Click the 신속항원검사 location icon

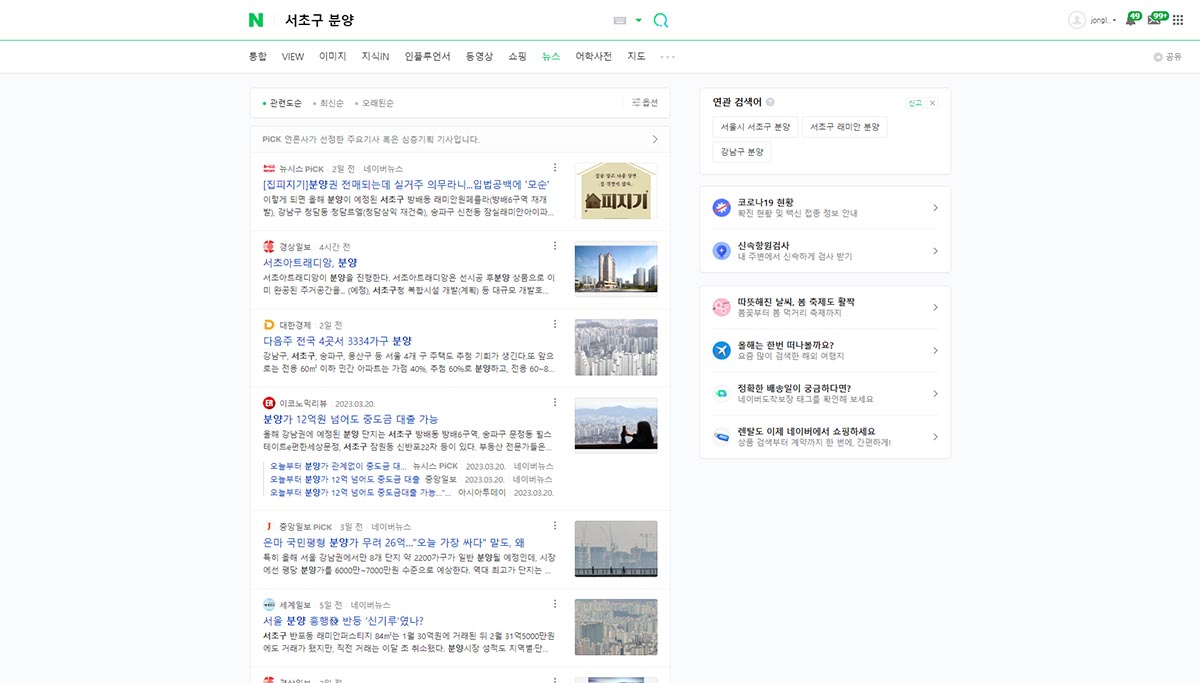tap(722, 251)
